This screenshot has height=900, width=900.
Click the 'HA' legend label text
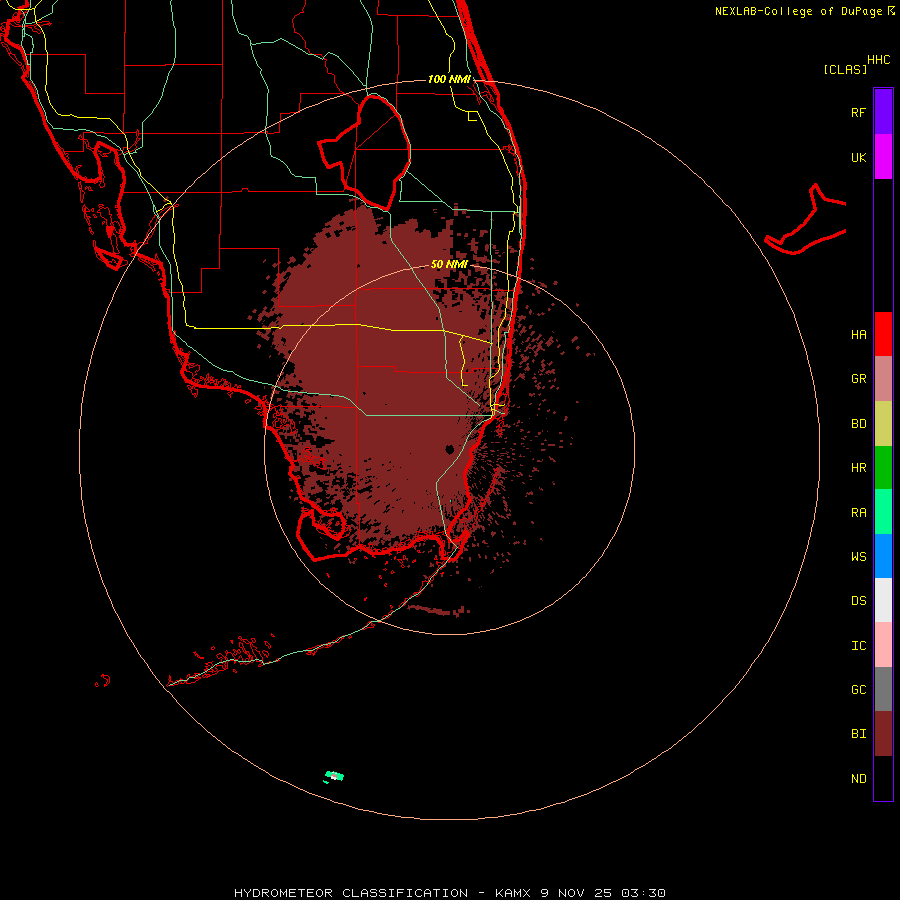[858, 334]
